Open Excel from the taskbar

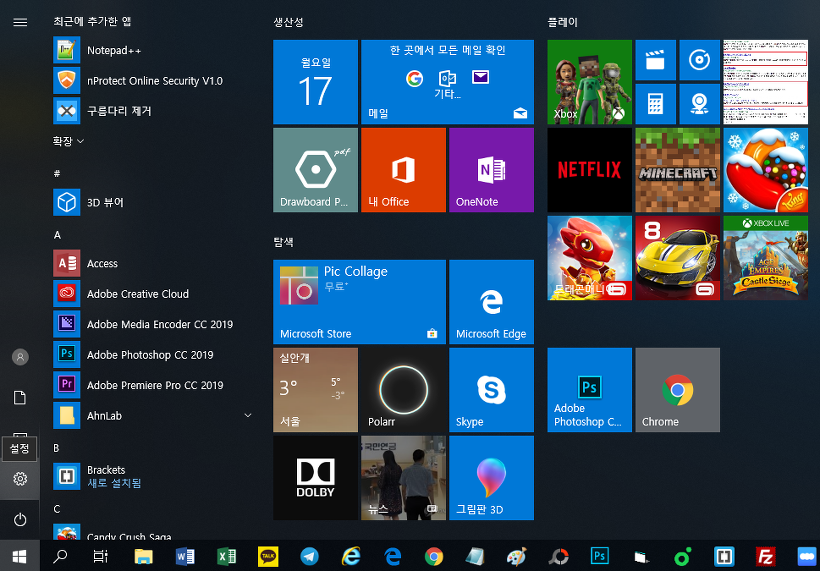(x=226, y=556)
